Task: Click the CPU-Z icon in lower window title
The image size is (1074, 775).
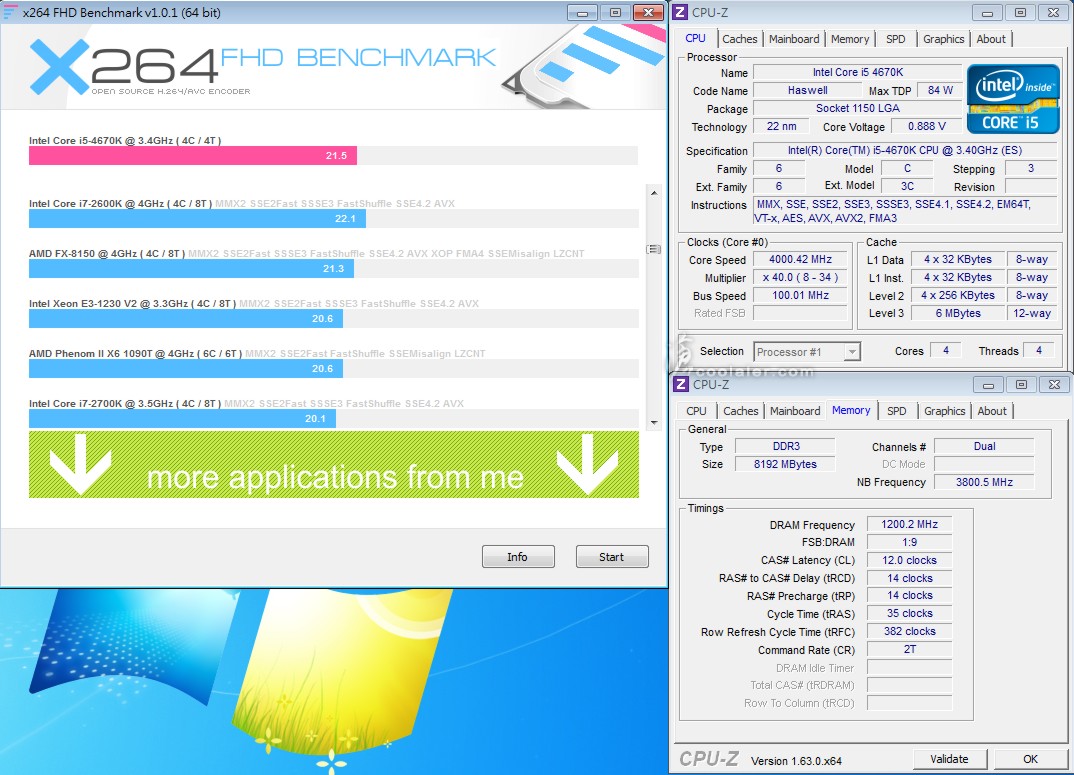Action: coord(681,384)
